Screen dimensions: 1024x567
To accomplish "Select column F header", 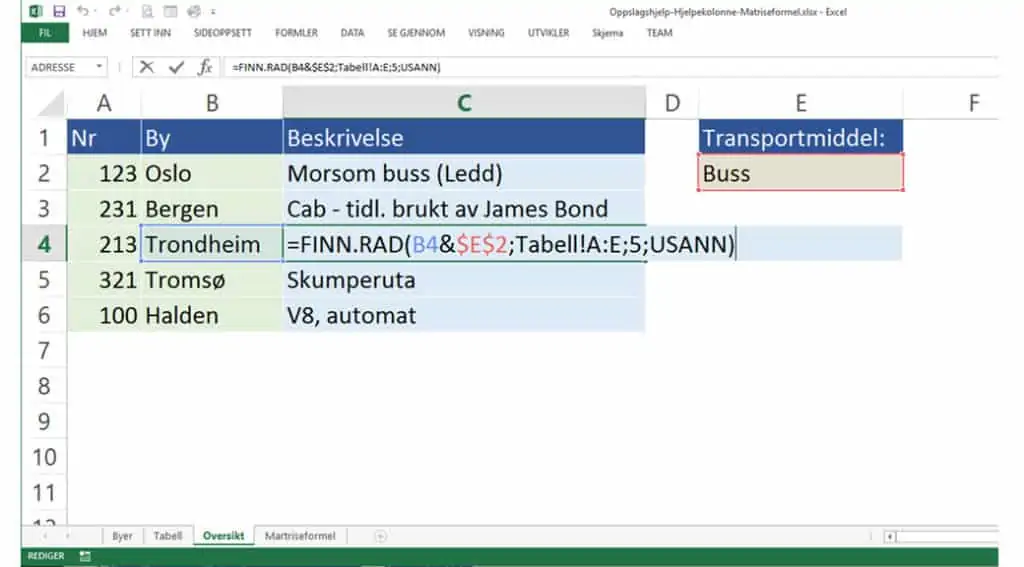I will pyautogui.click(x=973, y=103).
